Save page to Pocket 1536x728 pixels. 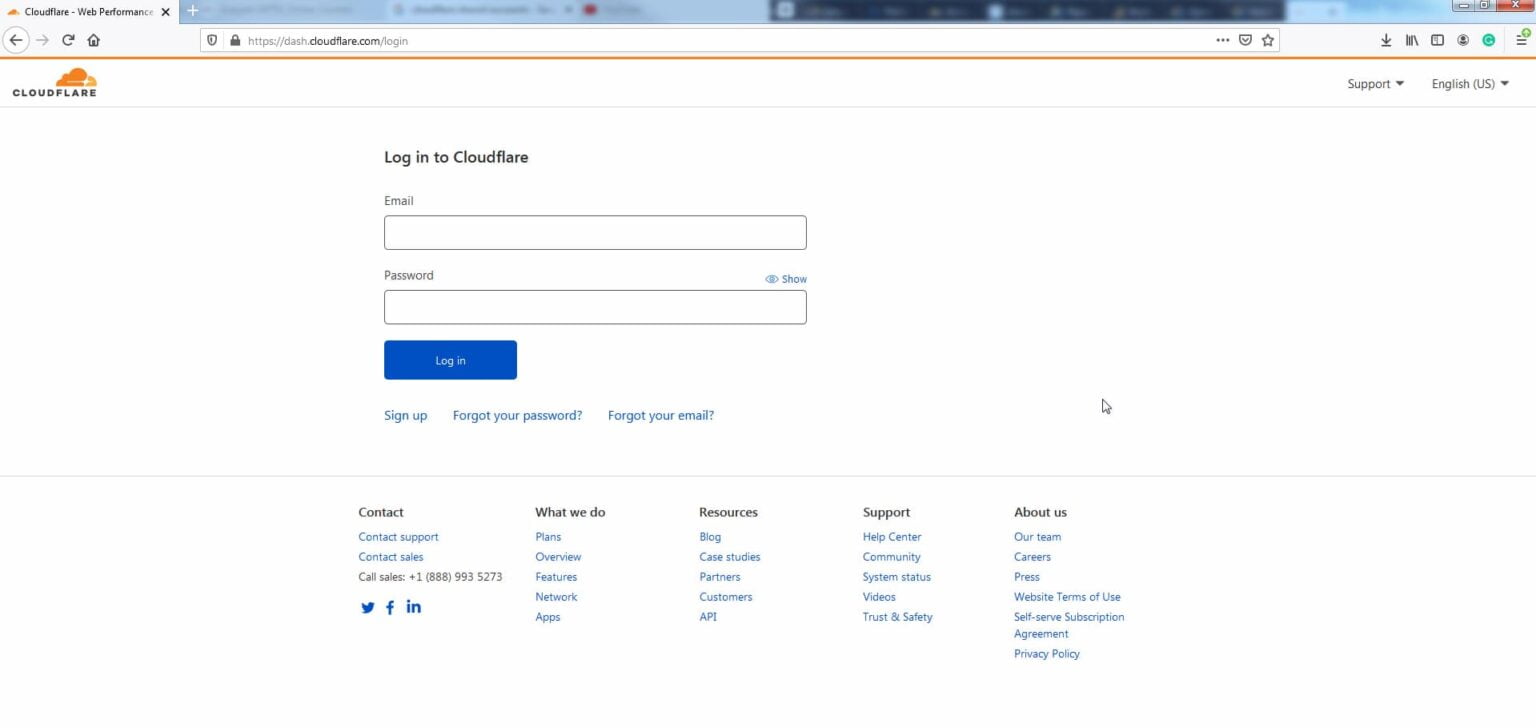[x=1245, y=40]
